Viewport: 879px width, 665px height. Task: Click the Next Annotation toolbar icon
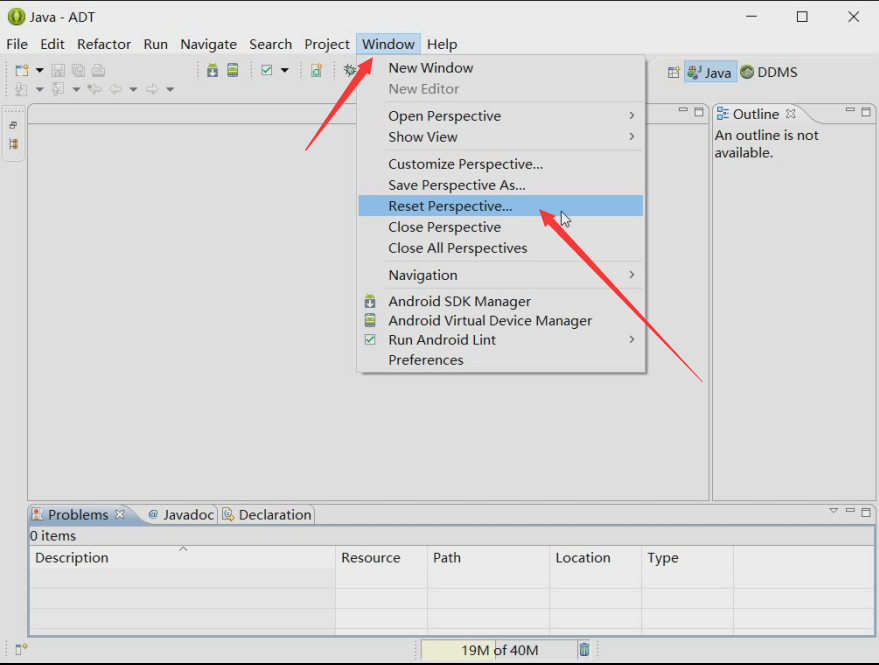tap(21, 89)
